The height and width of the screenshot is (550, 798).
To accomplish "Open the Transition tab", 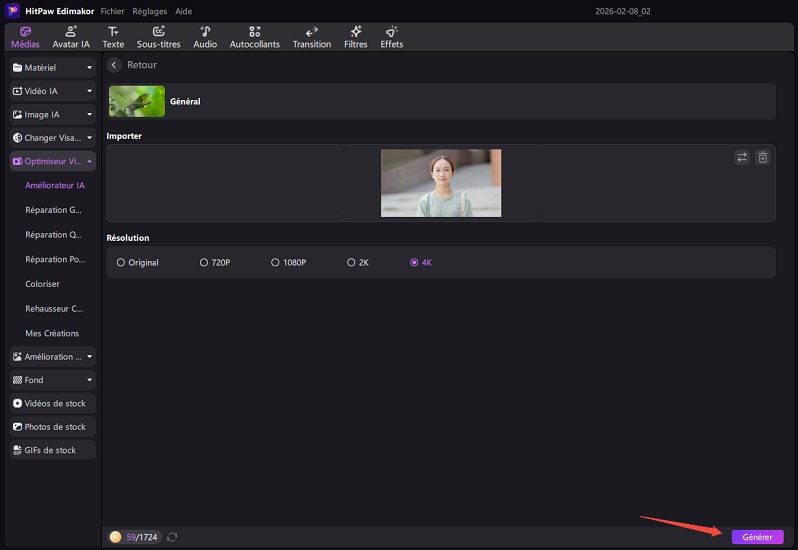I will [311, 37].
